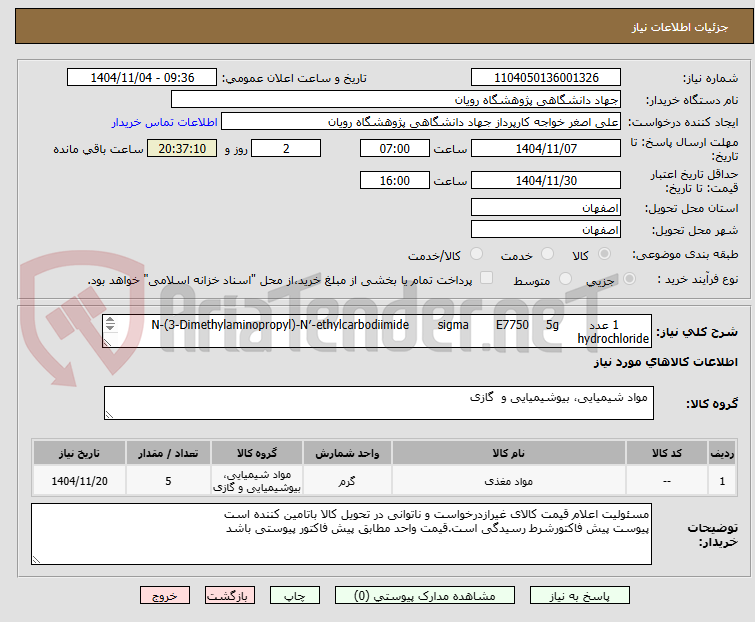This screenshot has width=755, height=622.
Task: Click the تعداد / مقدار column header
Action: pyautogui.click(x=168, y=453)
